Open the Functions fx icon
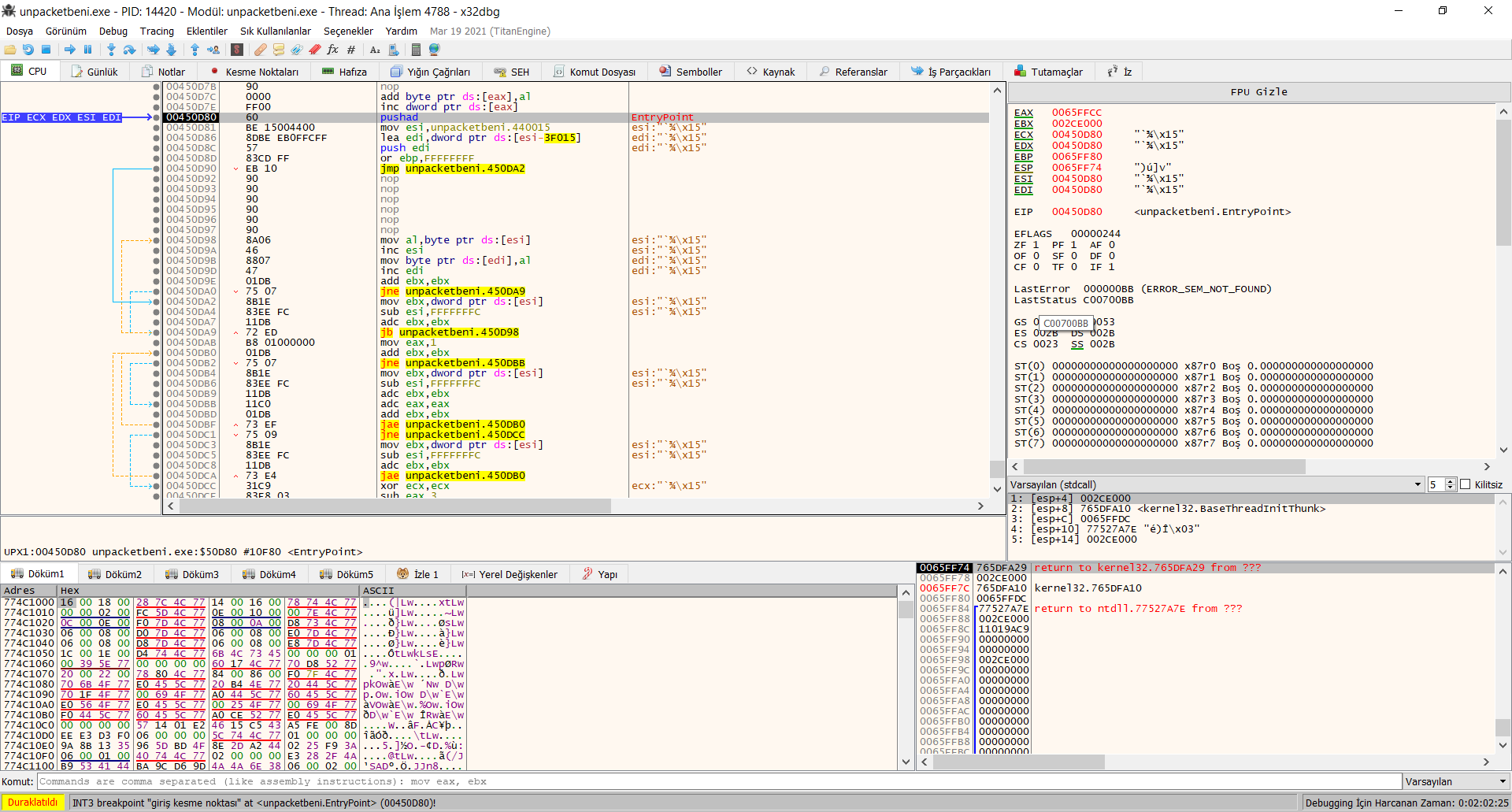 [332, 50]
